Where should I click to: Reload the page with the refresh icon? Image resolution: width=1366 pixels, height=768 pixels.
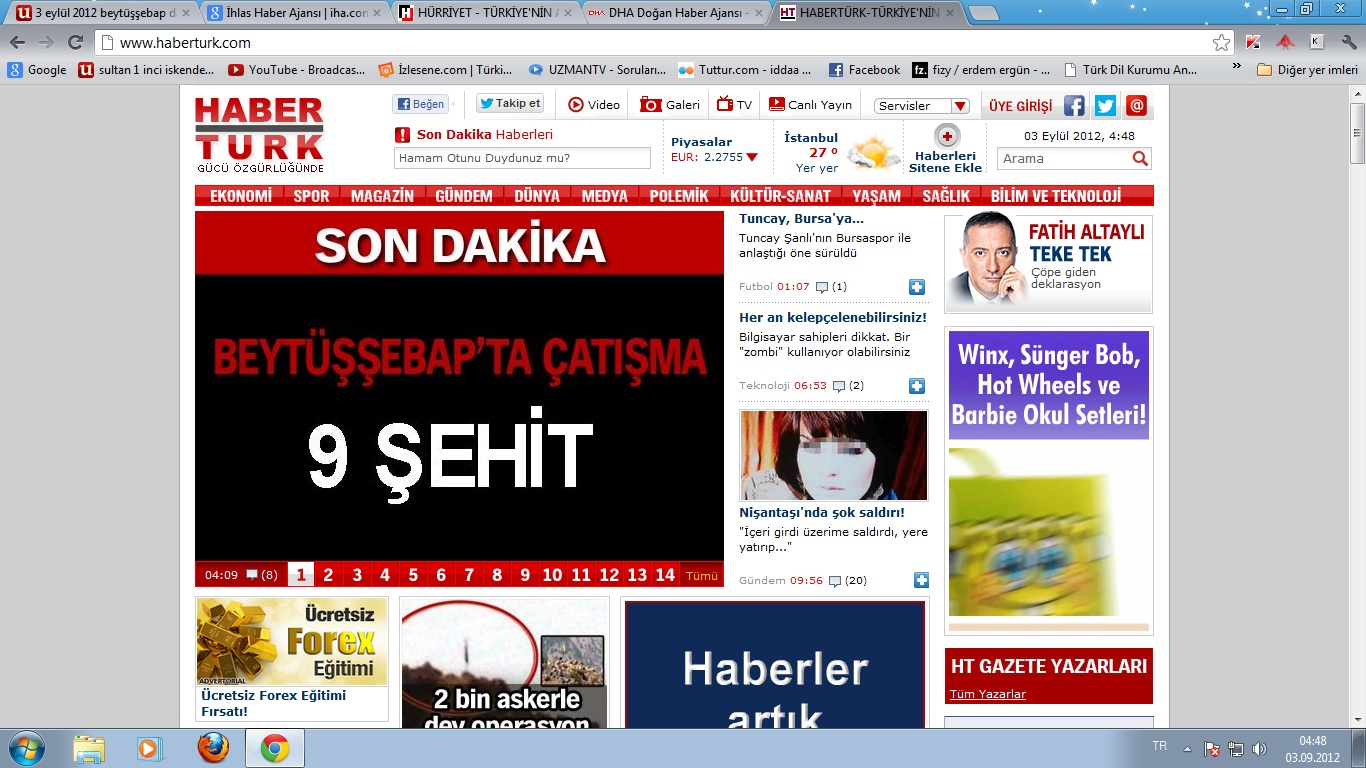point(75,42)
